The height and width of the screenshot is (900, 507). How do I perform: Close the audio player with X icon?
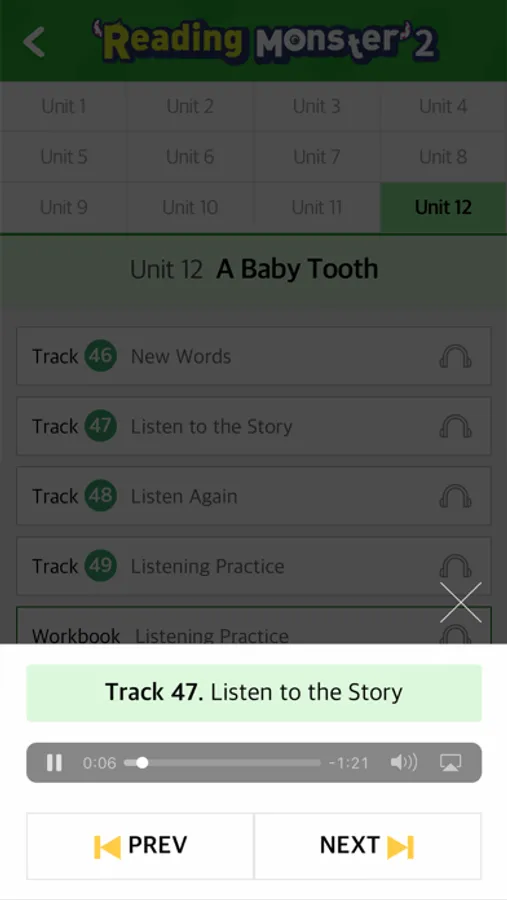pyautogui.click(x=460, y=602)
